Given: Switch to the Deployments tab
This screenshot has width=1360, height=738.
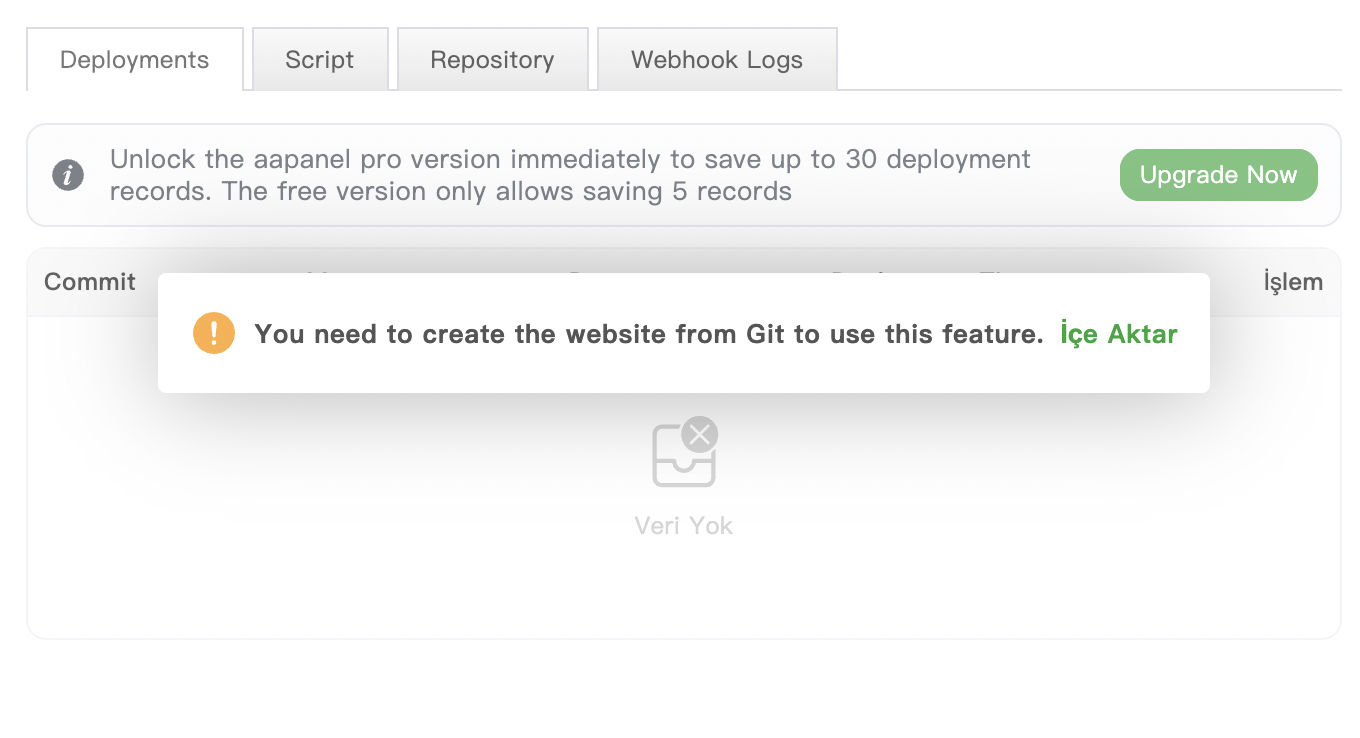Looking at the screenshot, I should 135,60.
